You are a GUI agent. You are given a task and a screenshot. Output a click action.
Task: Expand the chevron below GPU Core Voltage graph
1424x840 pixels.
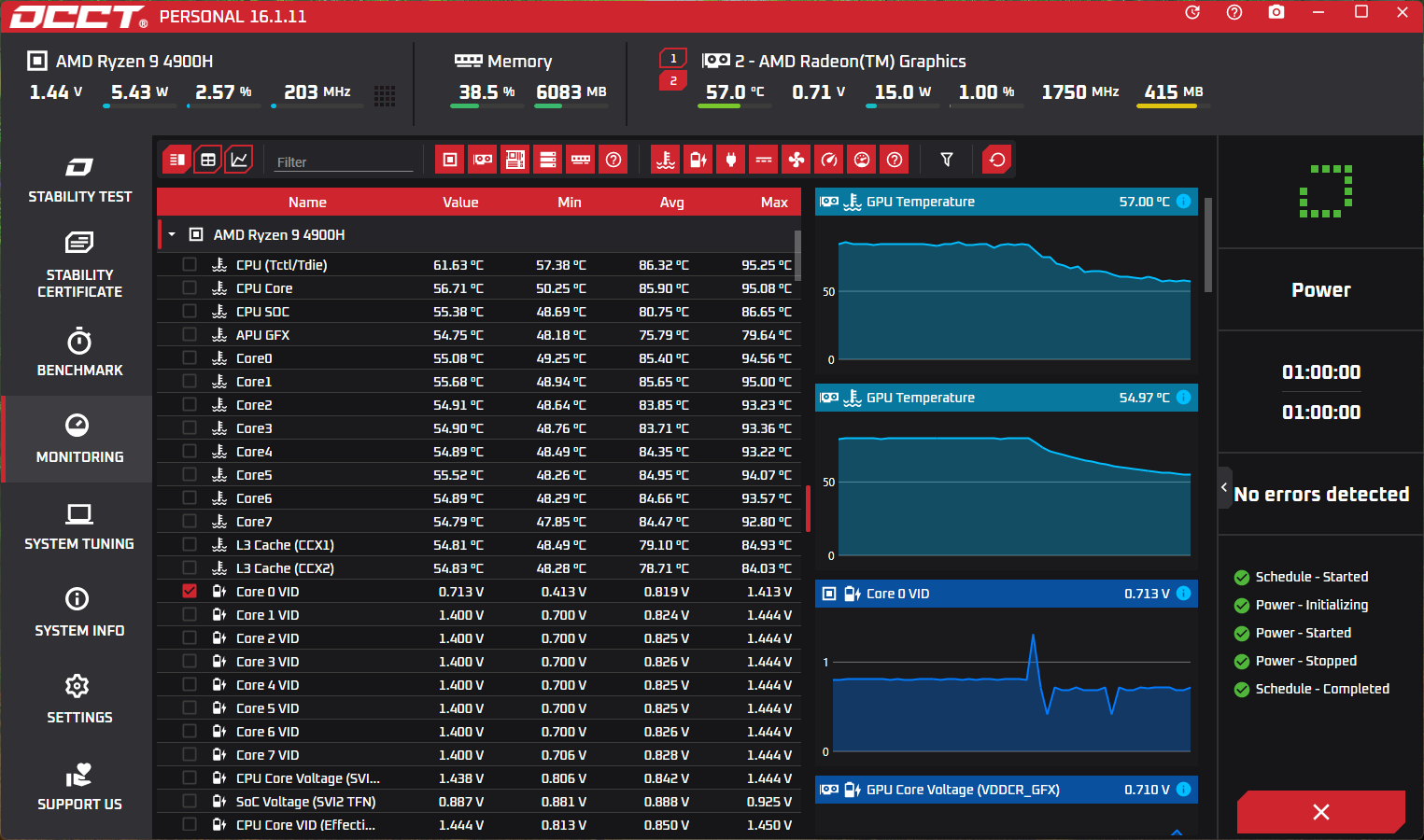click(x=1177, y=831)
